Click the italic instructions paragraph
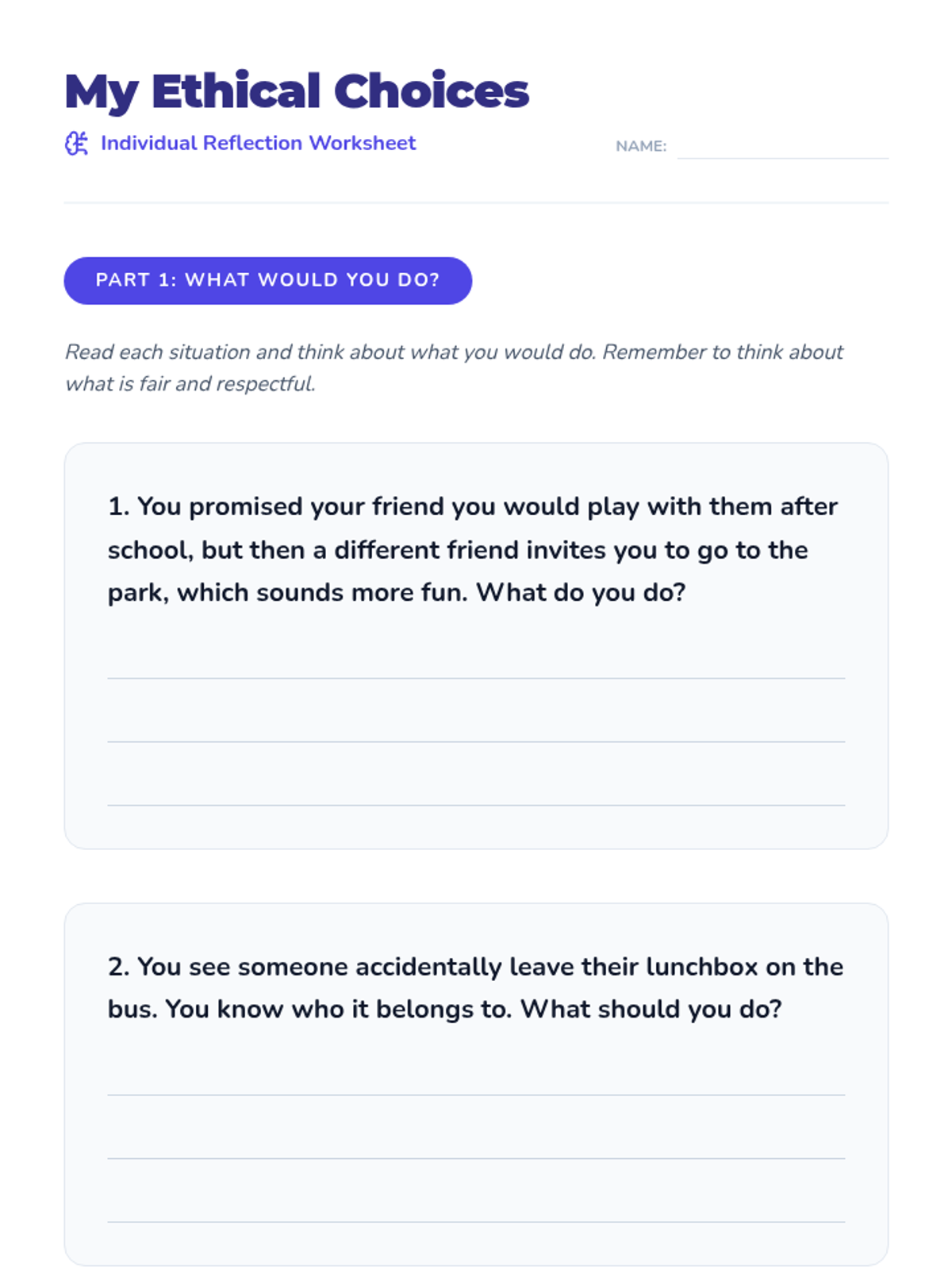Image resolution: width=952 pixels, height=1270 pixels. click(x=454, y=368)
